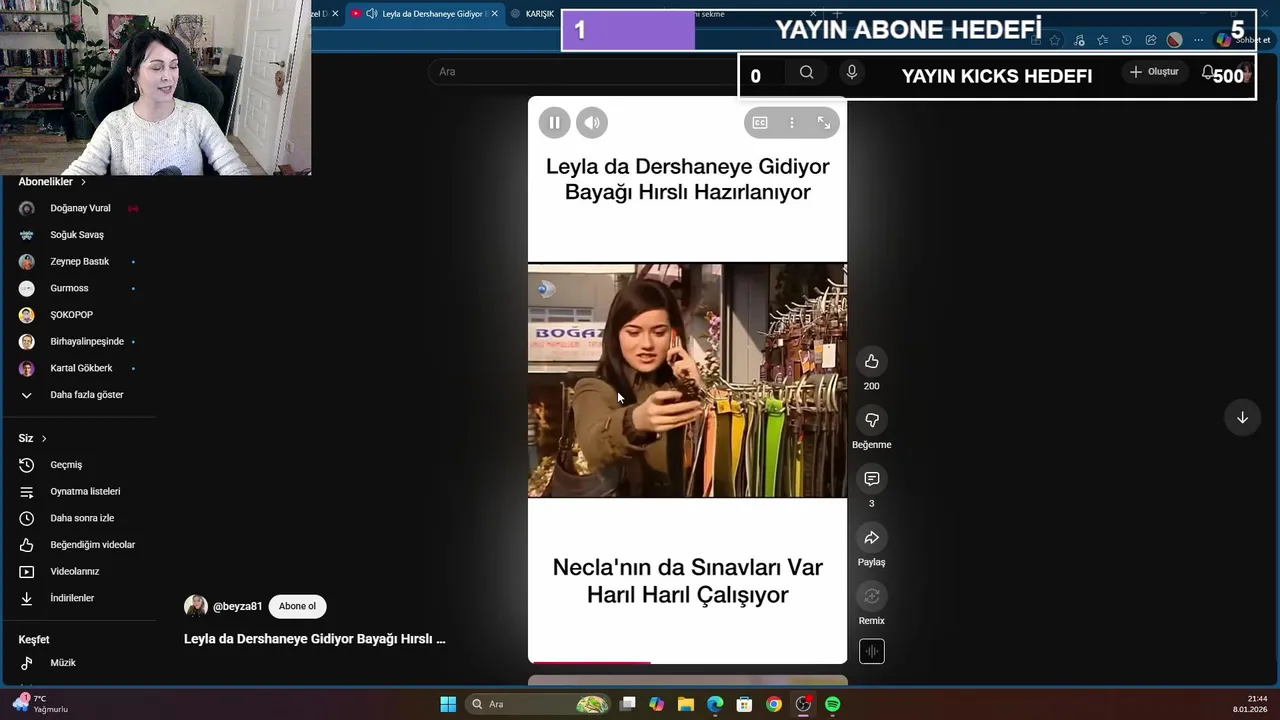1280x720 pixels.
Task: Open Microsoft Store from the taskbar
Action: [x=745, y=704]
